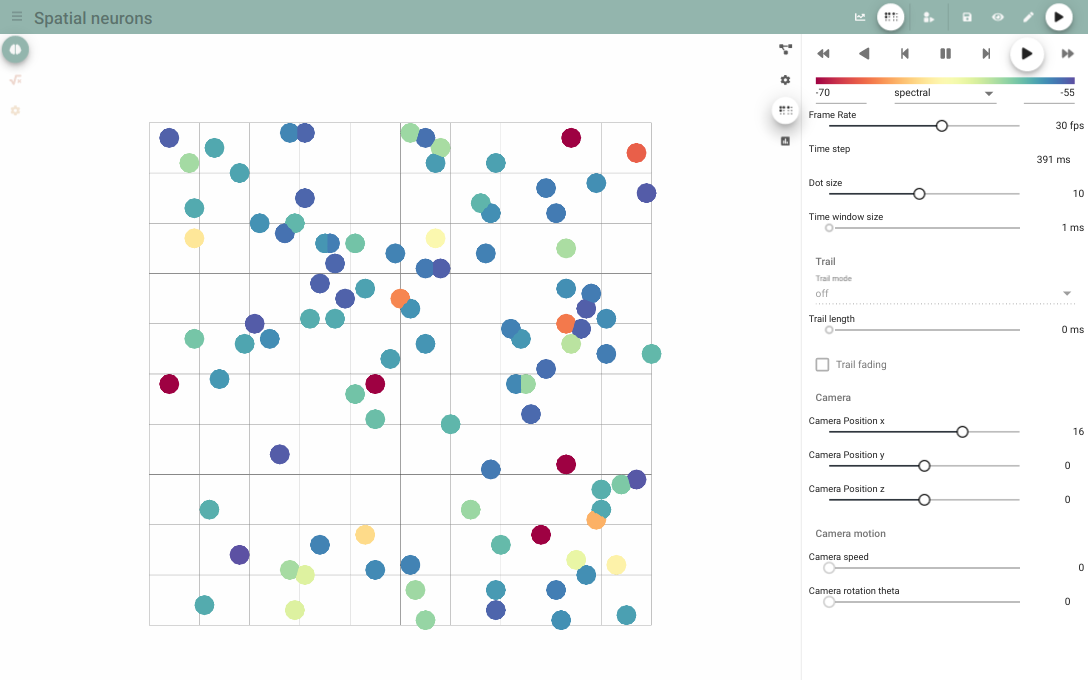
Task: Select the square-root model icon in left sidebar
Action: pyautogui.click(x=15, y=80)
